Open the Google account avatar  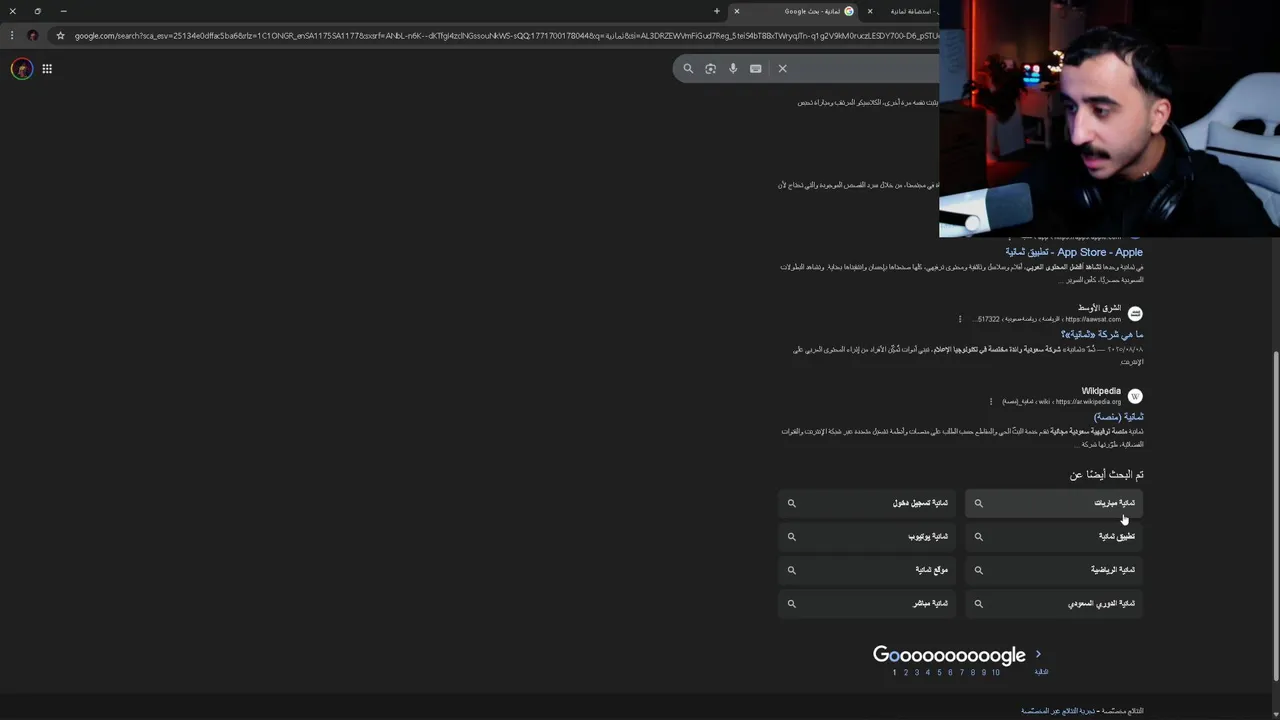point(21,69)
